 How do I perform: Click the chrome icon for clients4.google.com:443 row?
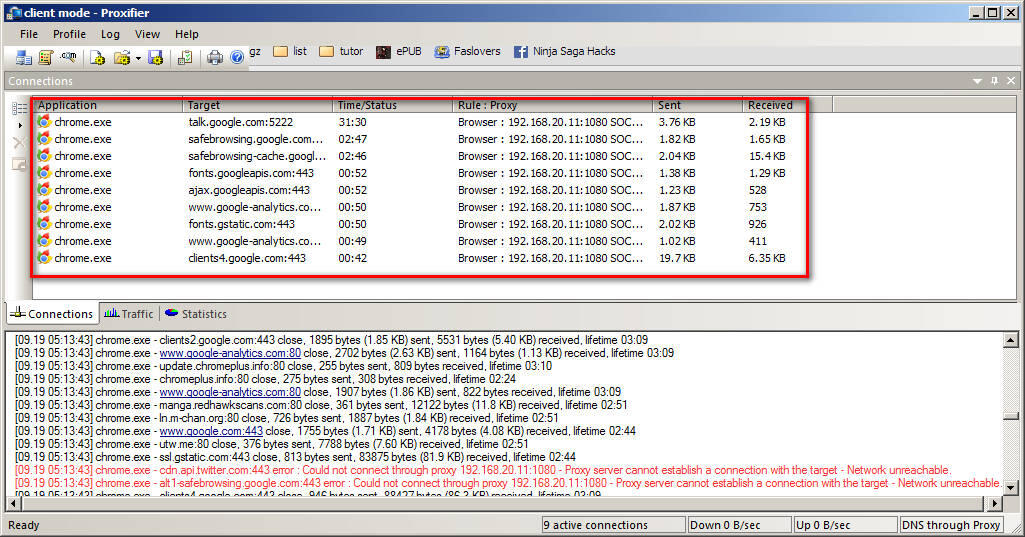pos(44,258)
